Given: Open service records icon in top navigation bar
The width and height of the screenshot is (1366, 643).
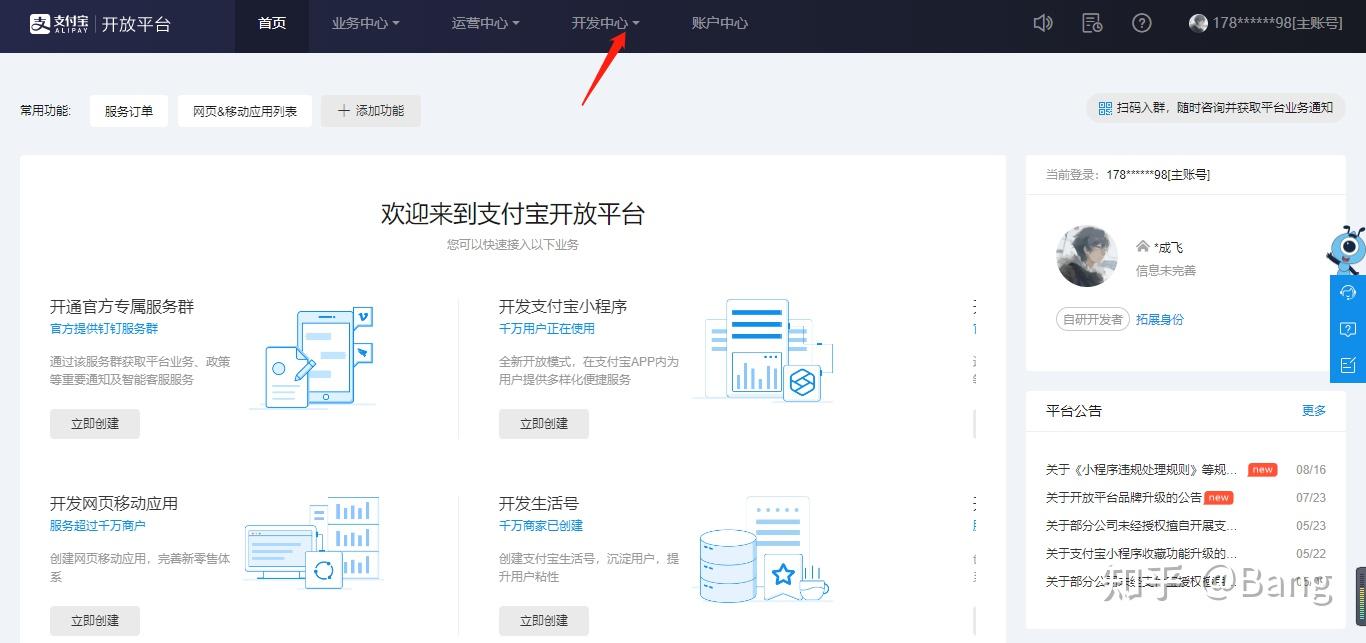Looking at the screenshot, I should click(x=1092, y=22).
